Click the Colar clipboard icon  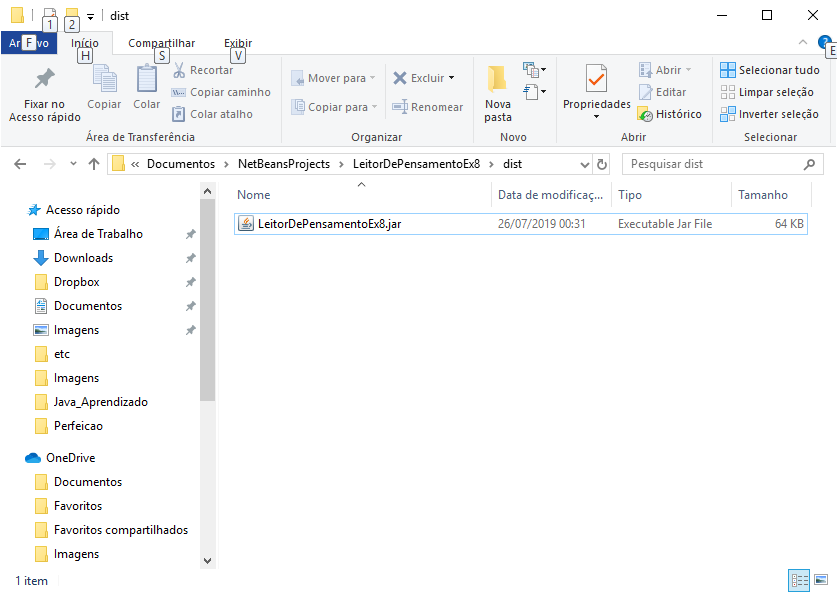coord(147,78)
